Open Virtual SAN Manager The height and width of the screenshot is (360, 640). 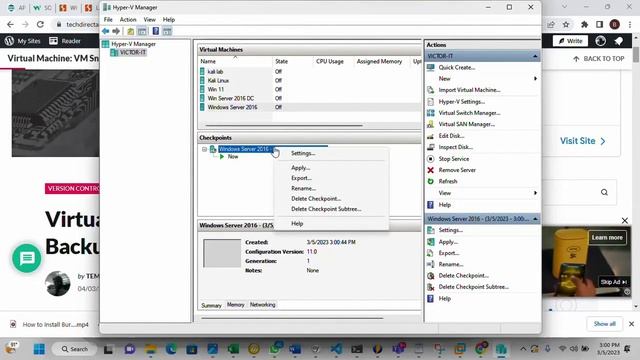[x=467, y=124]
